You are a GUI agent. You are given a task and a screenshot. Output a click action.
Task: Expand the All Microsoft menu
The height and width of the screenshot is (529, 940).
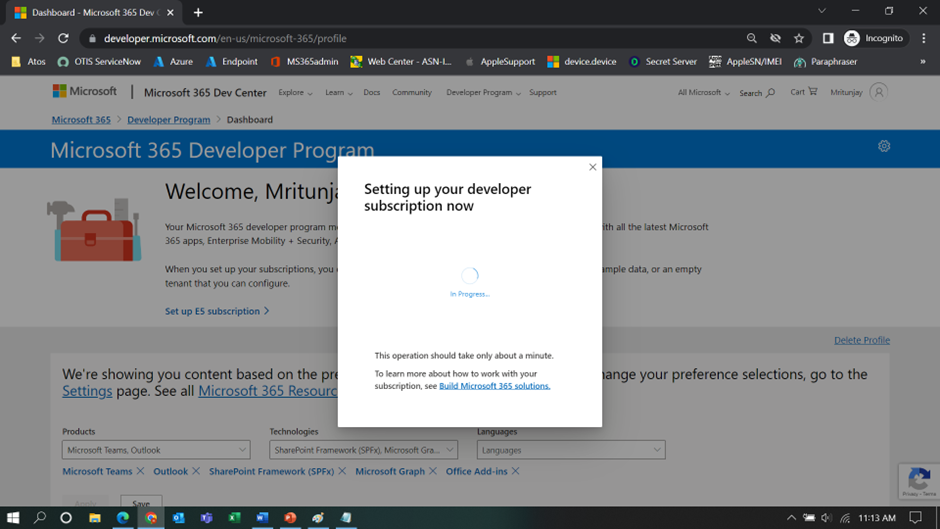pos(703,92)
